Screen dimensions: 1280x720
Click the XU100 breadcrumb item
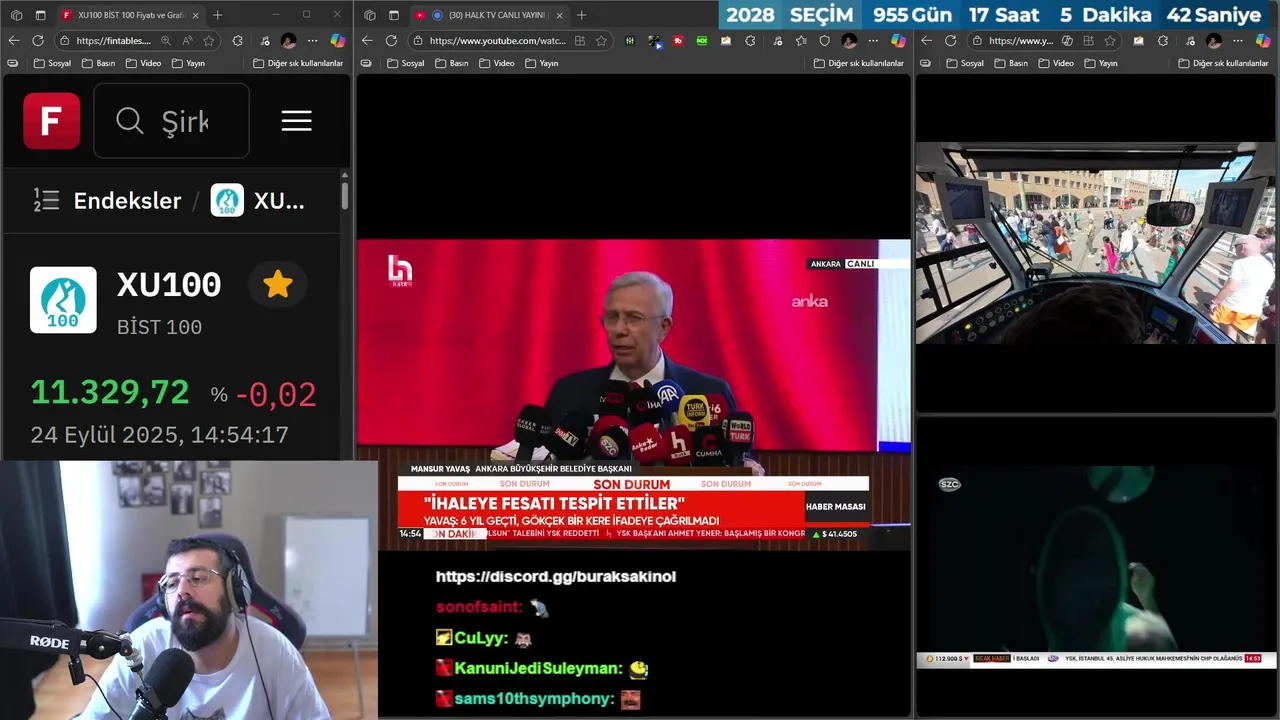[258, 200]
